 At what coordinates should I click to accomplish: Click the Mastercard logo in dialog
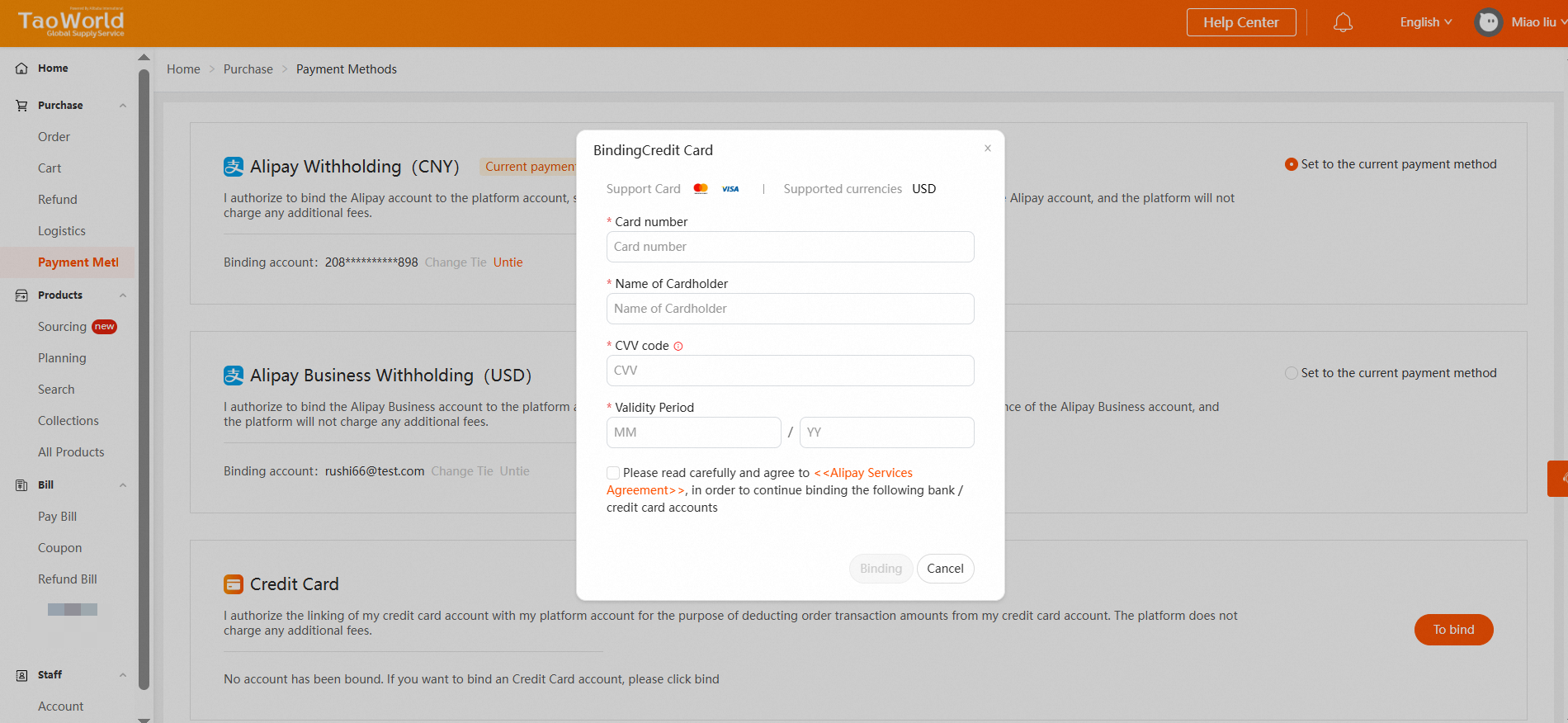click(x=701, y=188)
